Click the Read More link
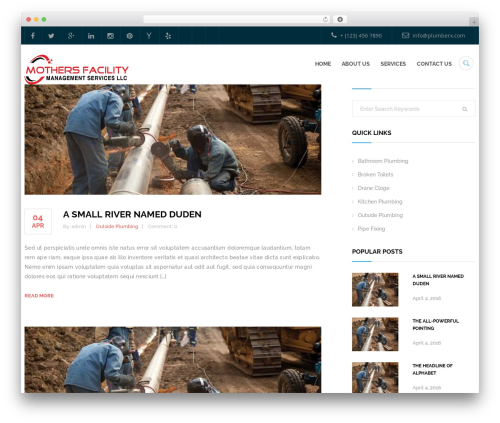 pos(39,296)
